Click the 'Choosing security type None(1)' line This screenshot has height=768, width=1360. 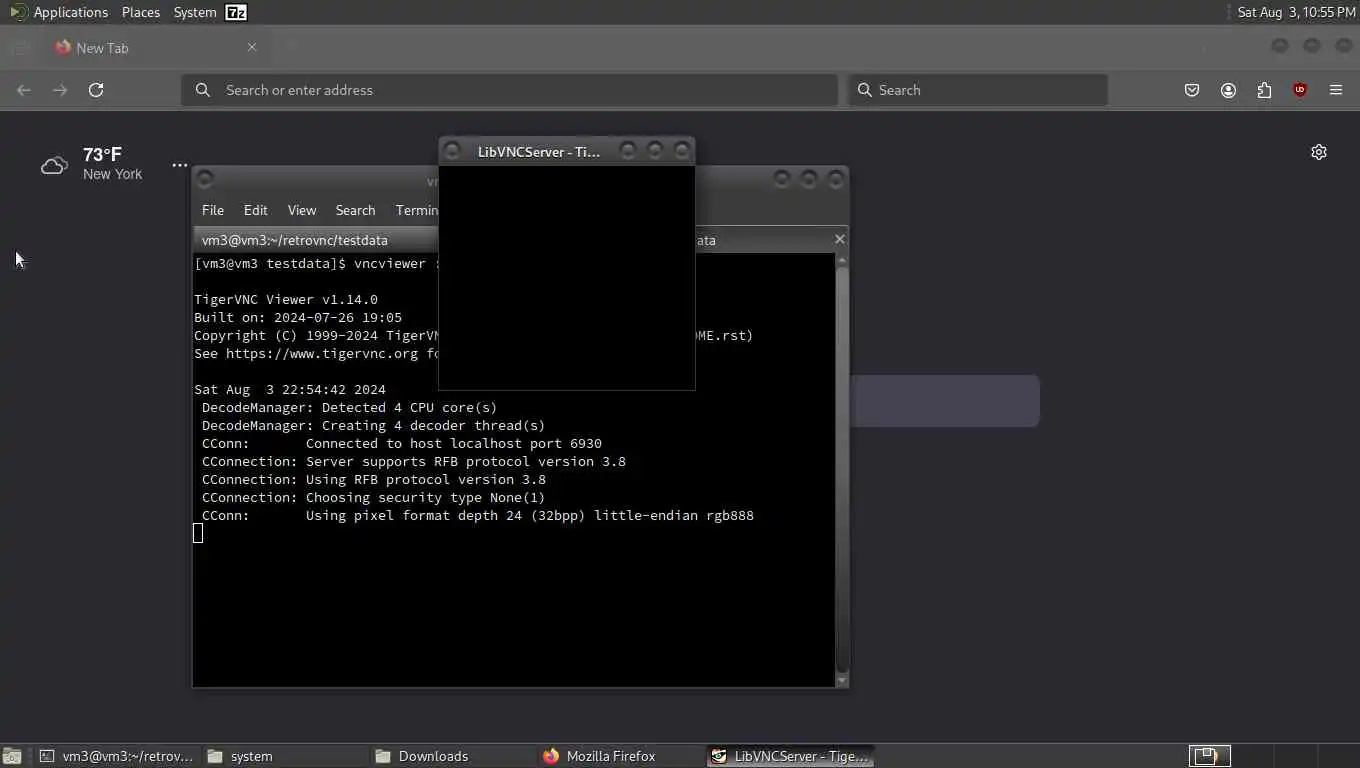374,497
